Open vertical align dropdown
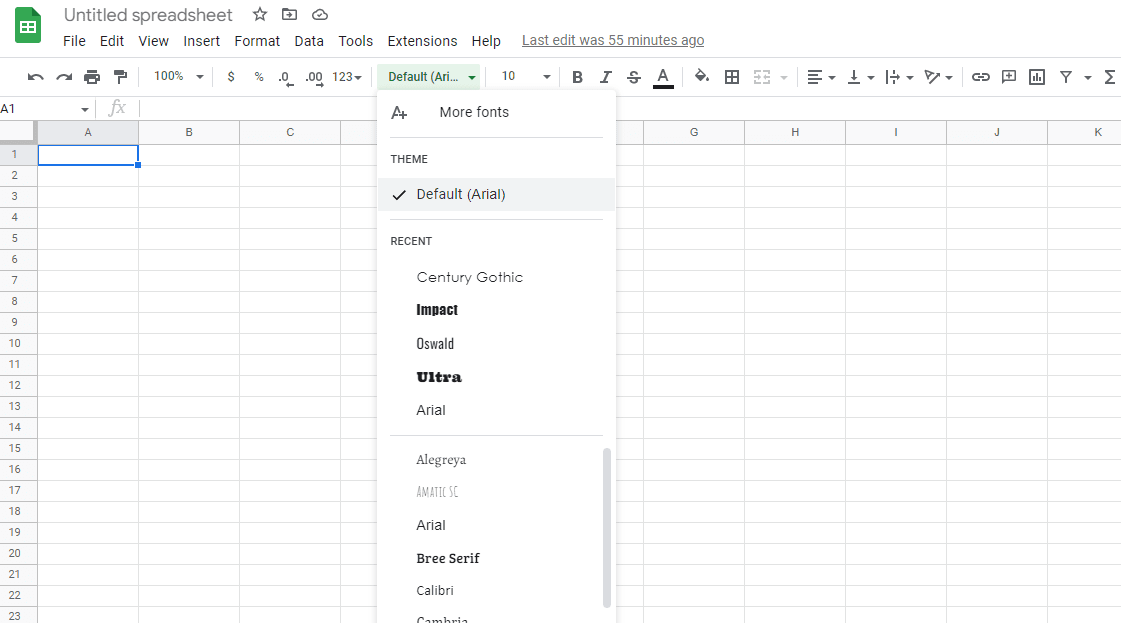 [861, 77]
